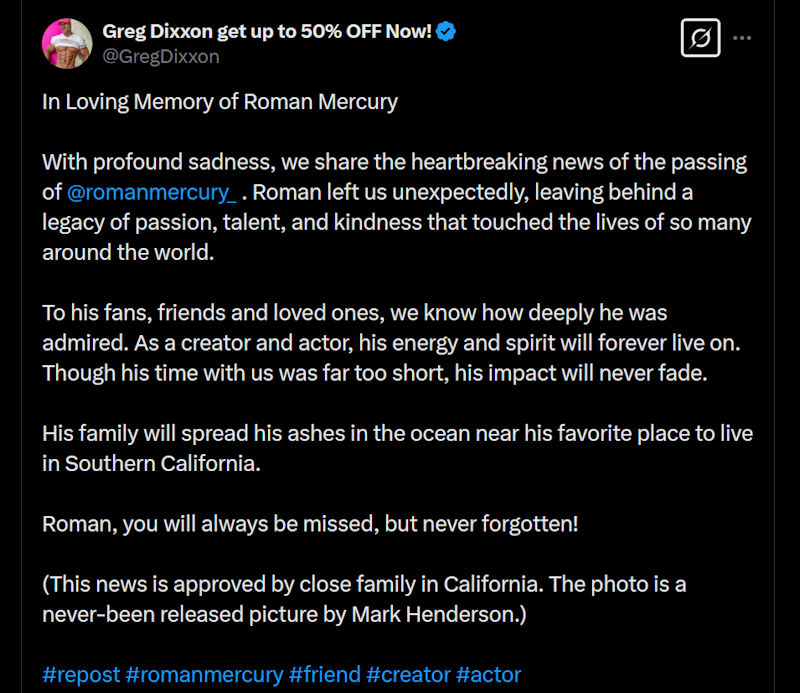Click the #repost hashtag
This screenshot has height=693, width=800.
pos(81,674)
